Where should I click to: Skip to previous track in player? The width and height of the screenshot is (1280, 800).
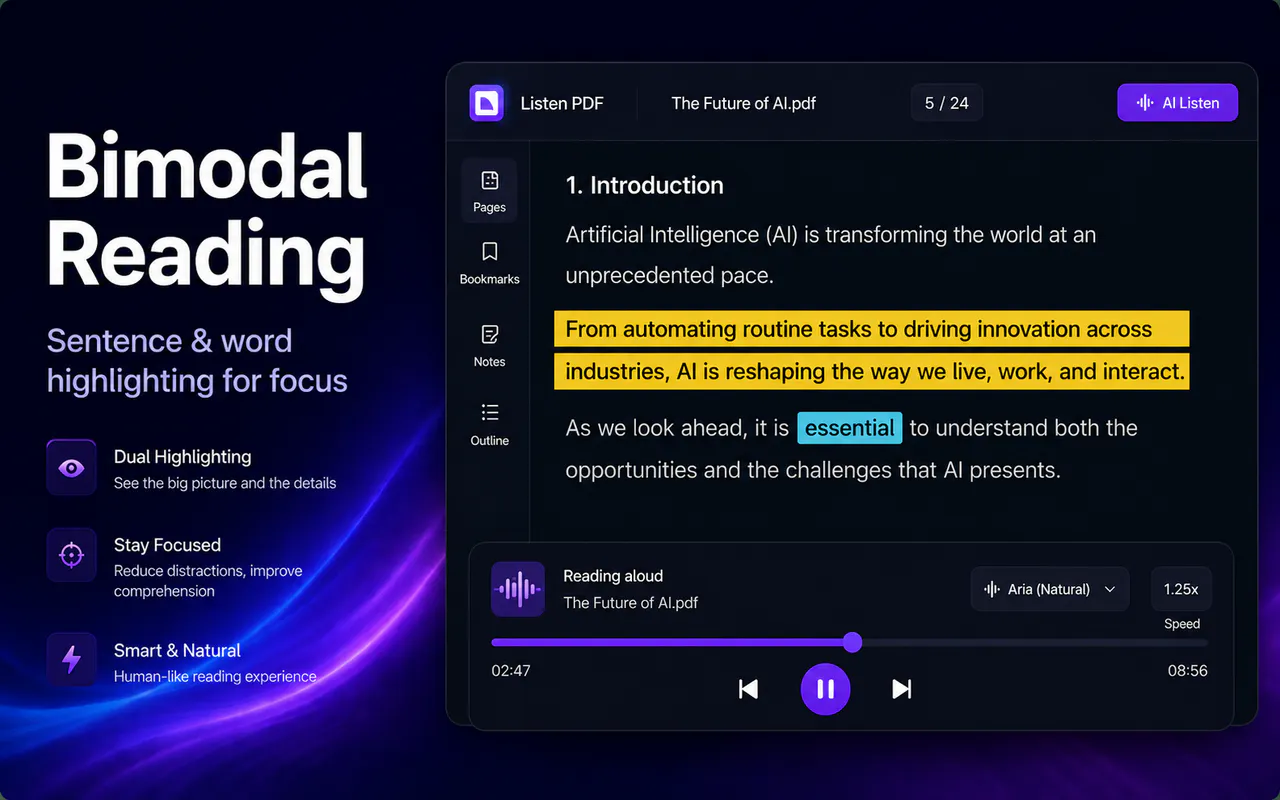click(x=748, y=689)
